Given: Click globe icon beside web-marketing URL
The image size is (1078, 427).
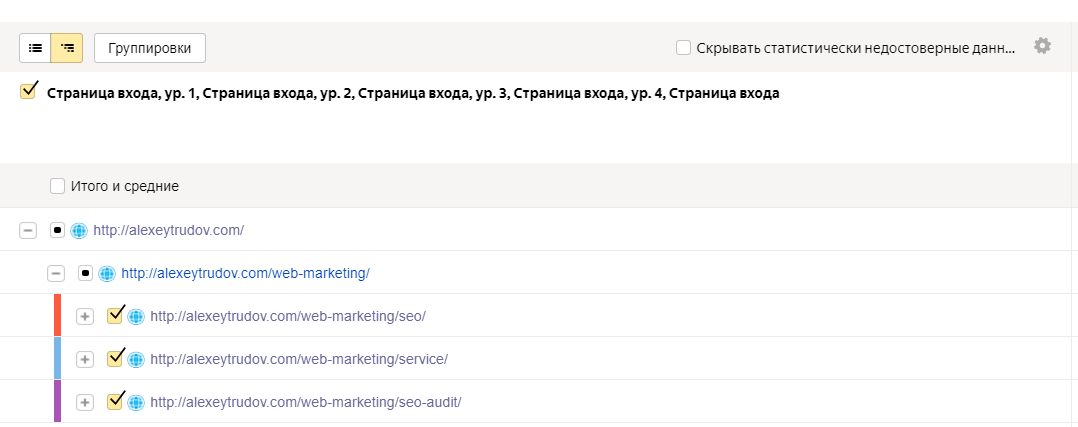Looking at the screenshot, I should coord(107,273).
